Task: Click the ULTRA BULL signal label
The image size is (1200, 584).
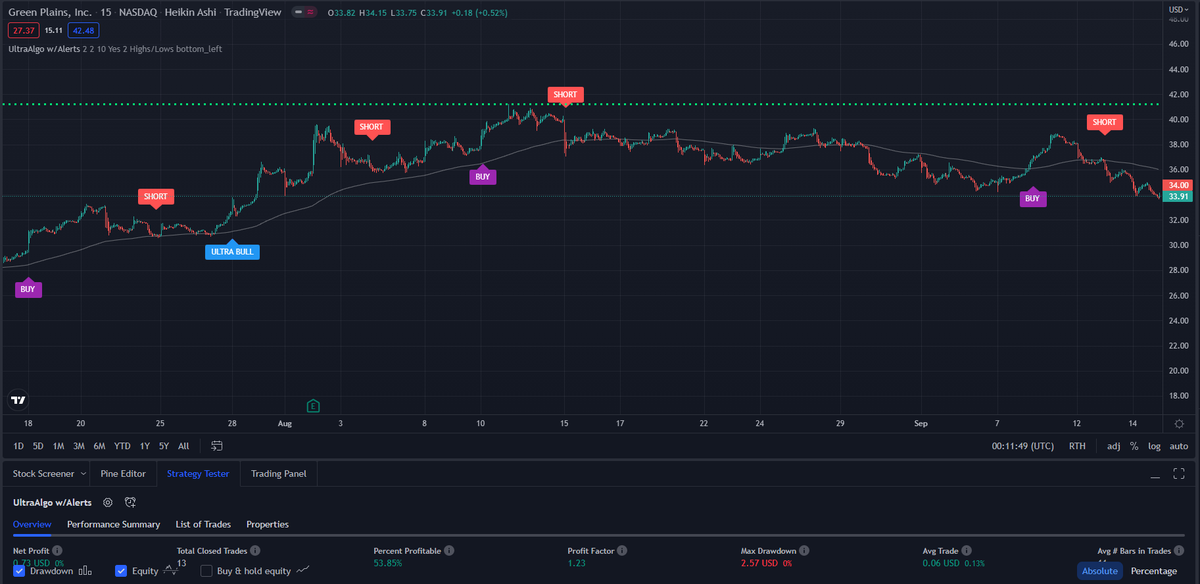Action: (x=232, y=251)
